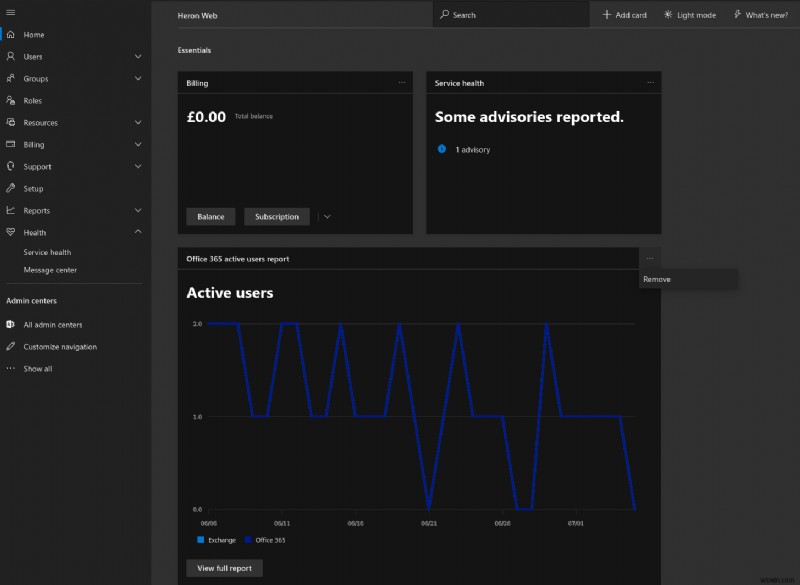Click the Support icon in the sidebar
800x585 pixels.
tap(12, 166)
